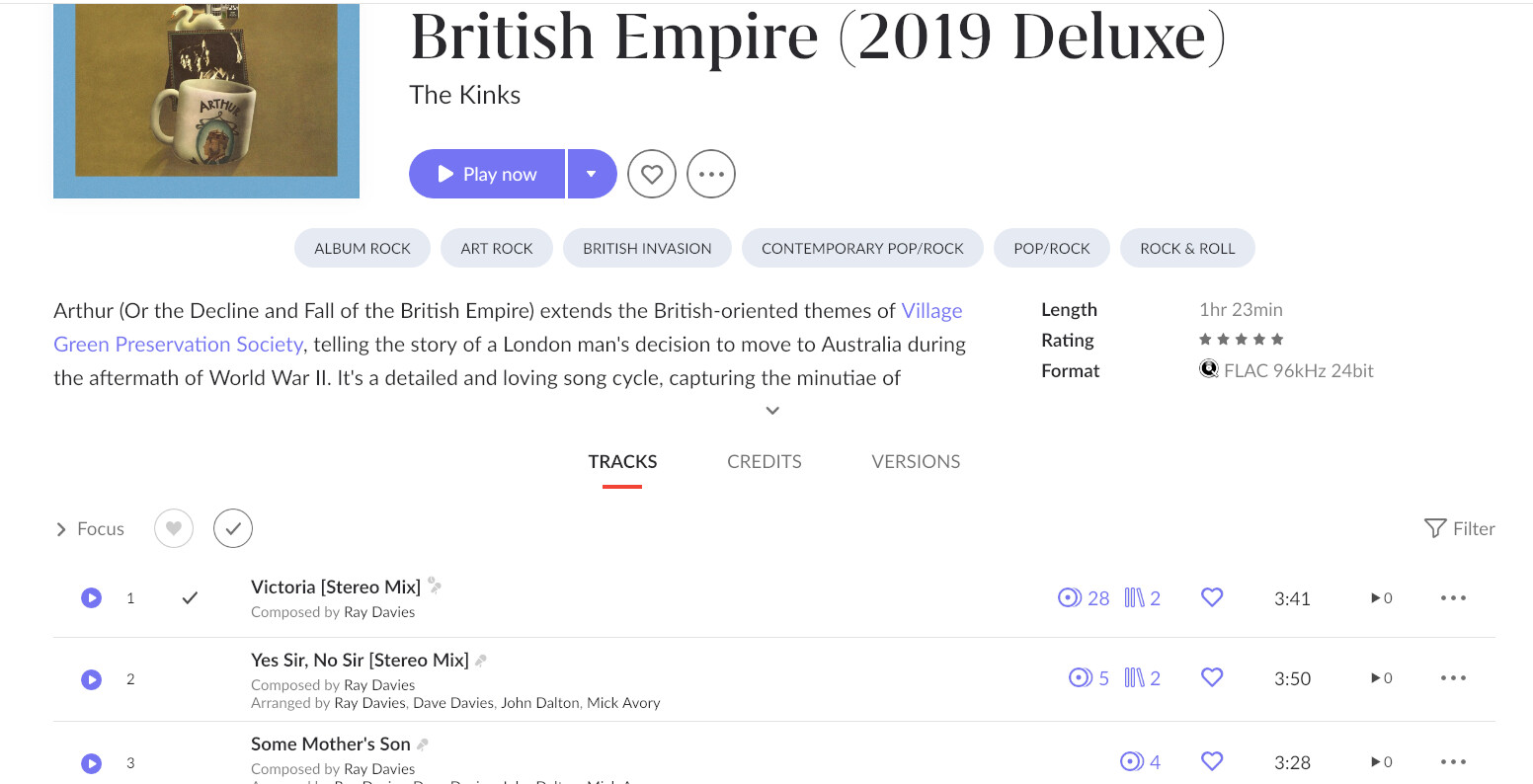Open the British Invasion genre tag
The height and width of the screenshot is (784, 1533).
tap(647, 248)
